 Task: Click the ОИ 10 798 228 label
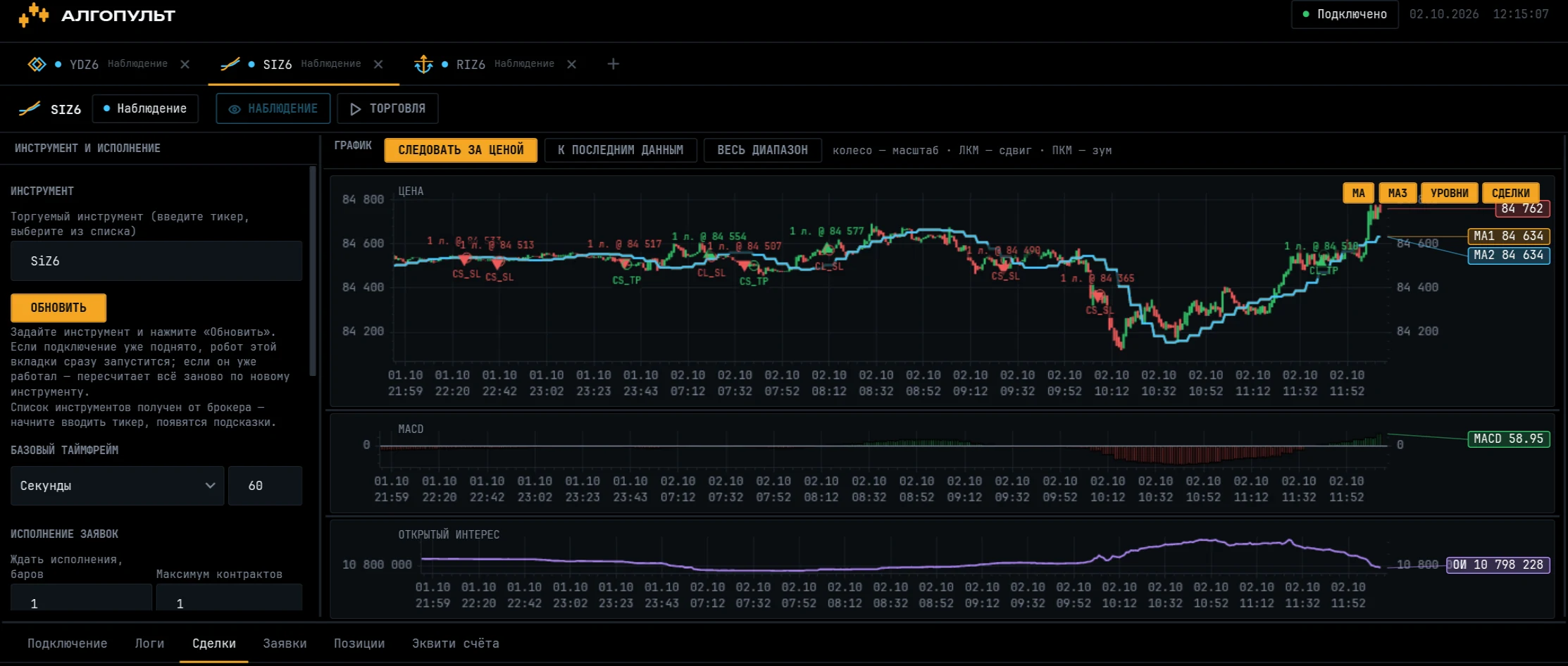pos(1498,565)
